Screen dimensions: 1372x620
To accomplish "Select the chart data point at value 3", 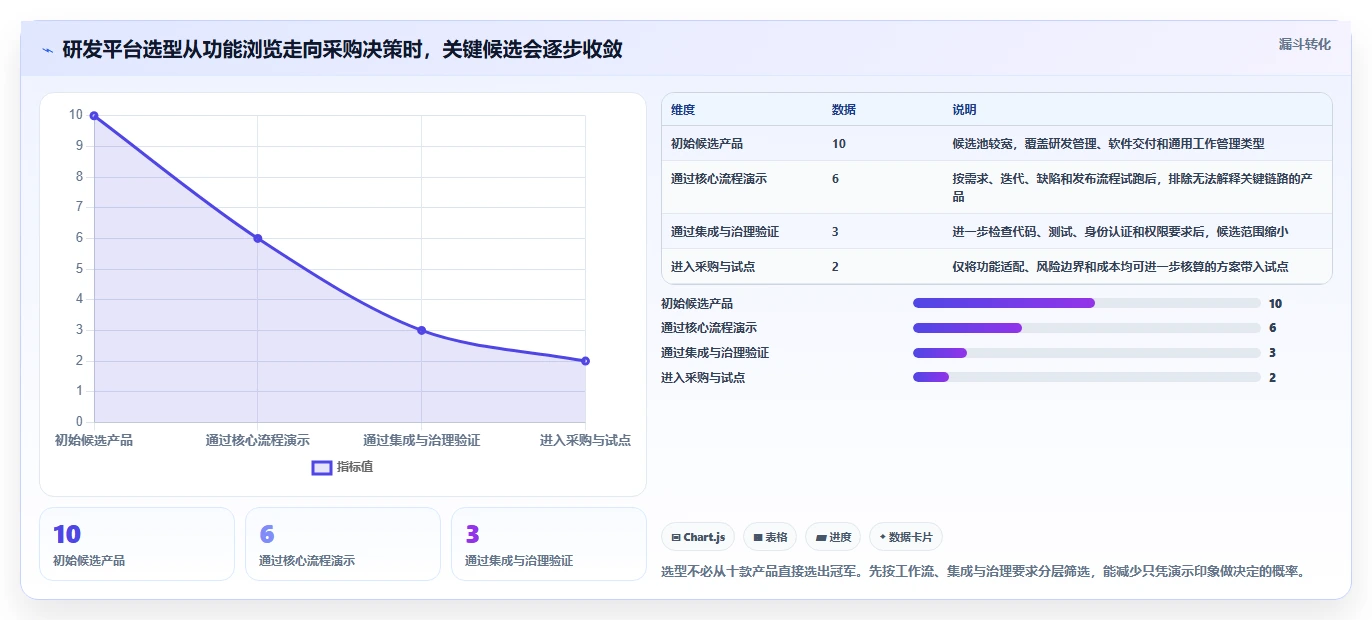I will [421, 330].
